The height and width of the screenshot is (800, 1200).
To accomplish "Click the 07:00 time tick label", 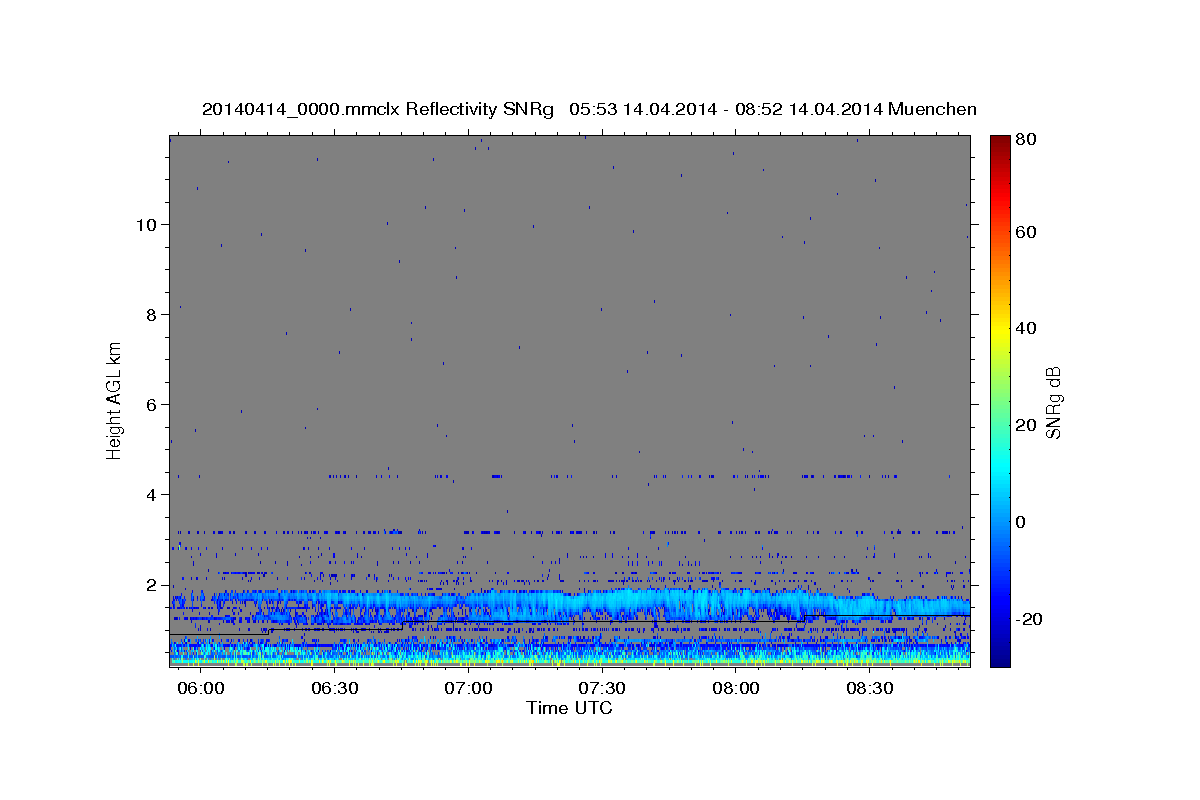I will click(468, 689).
